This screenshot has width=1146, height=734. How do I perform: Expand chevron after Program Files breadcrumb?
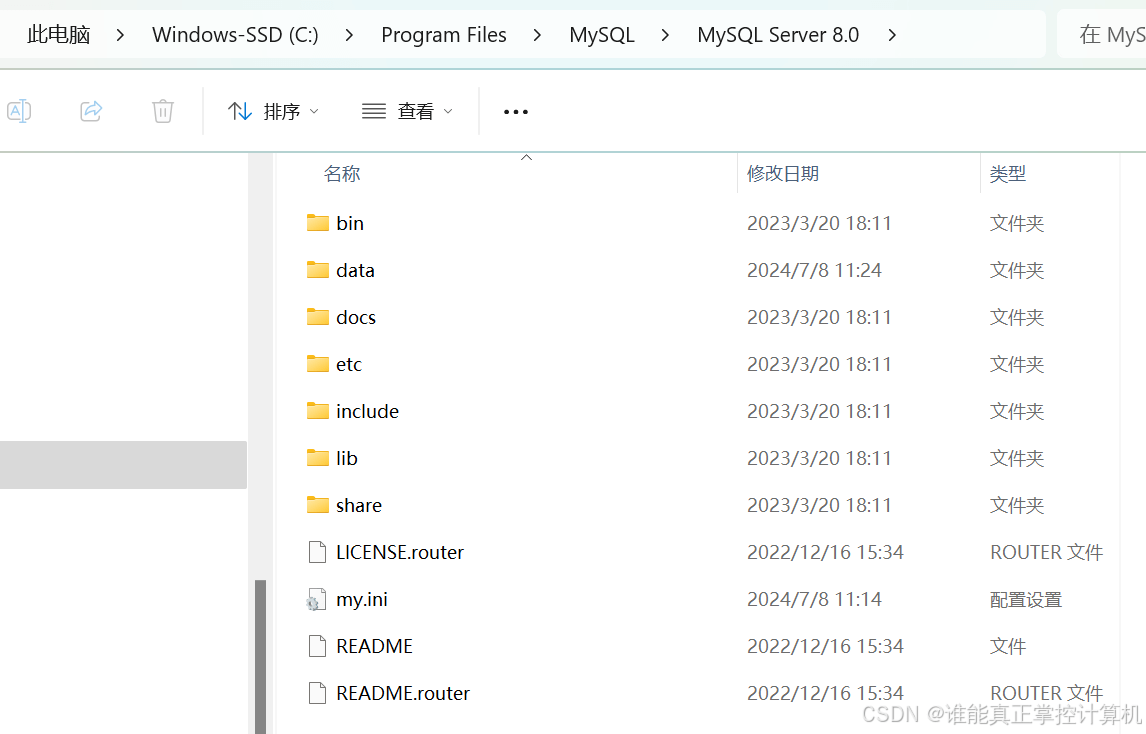point(538,35)
